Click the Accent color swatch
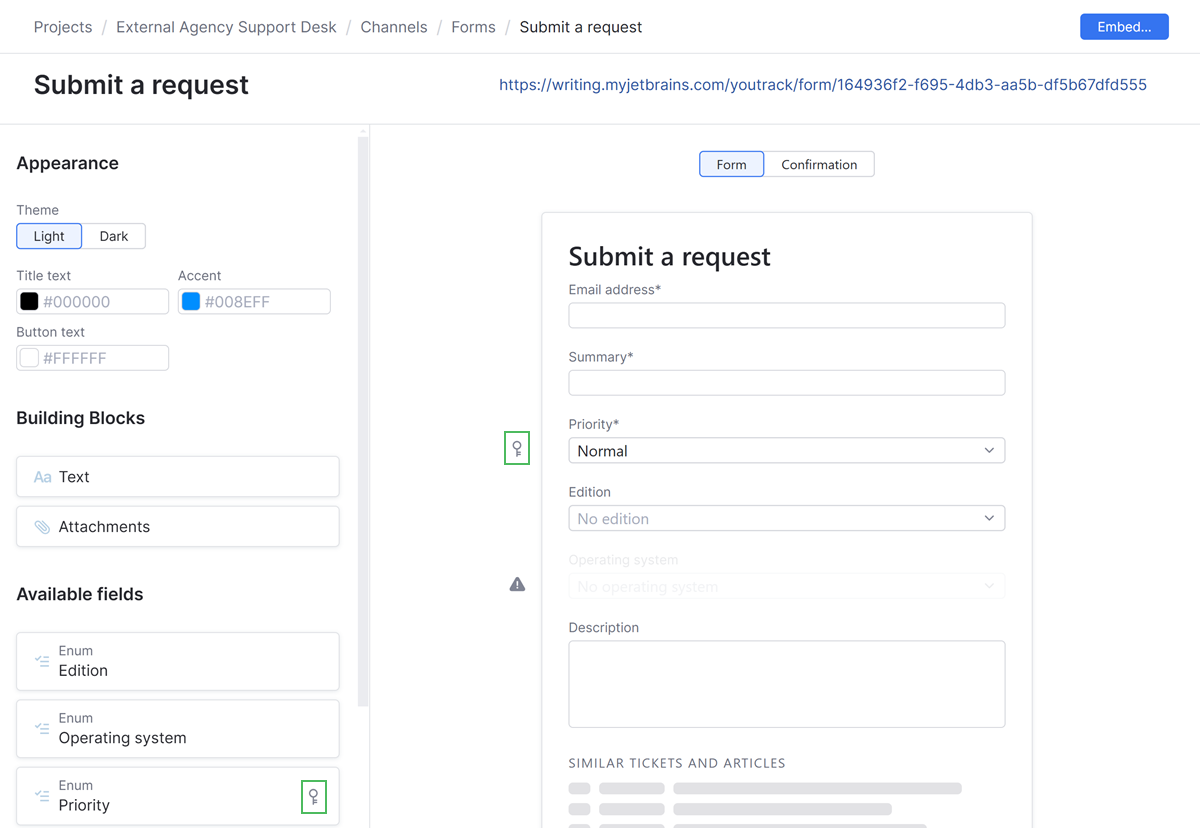 190,301
